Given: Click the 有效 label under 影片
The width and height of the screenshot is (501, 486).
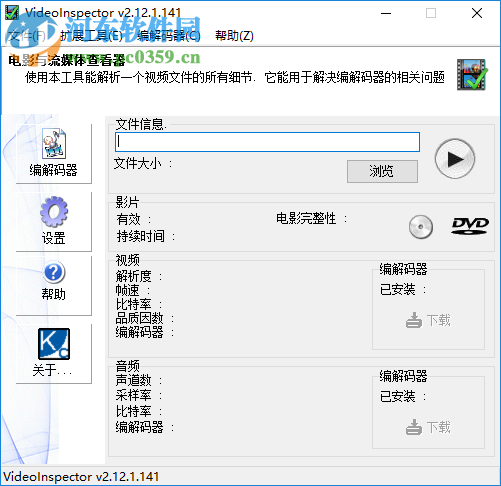Looking at the screenshot, I should click(134, 219).
